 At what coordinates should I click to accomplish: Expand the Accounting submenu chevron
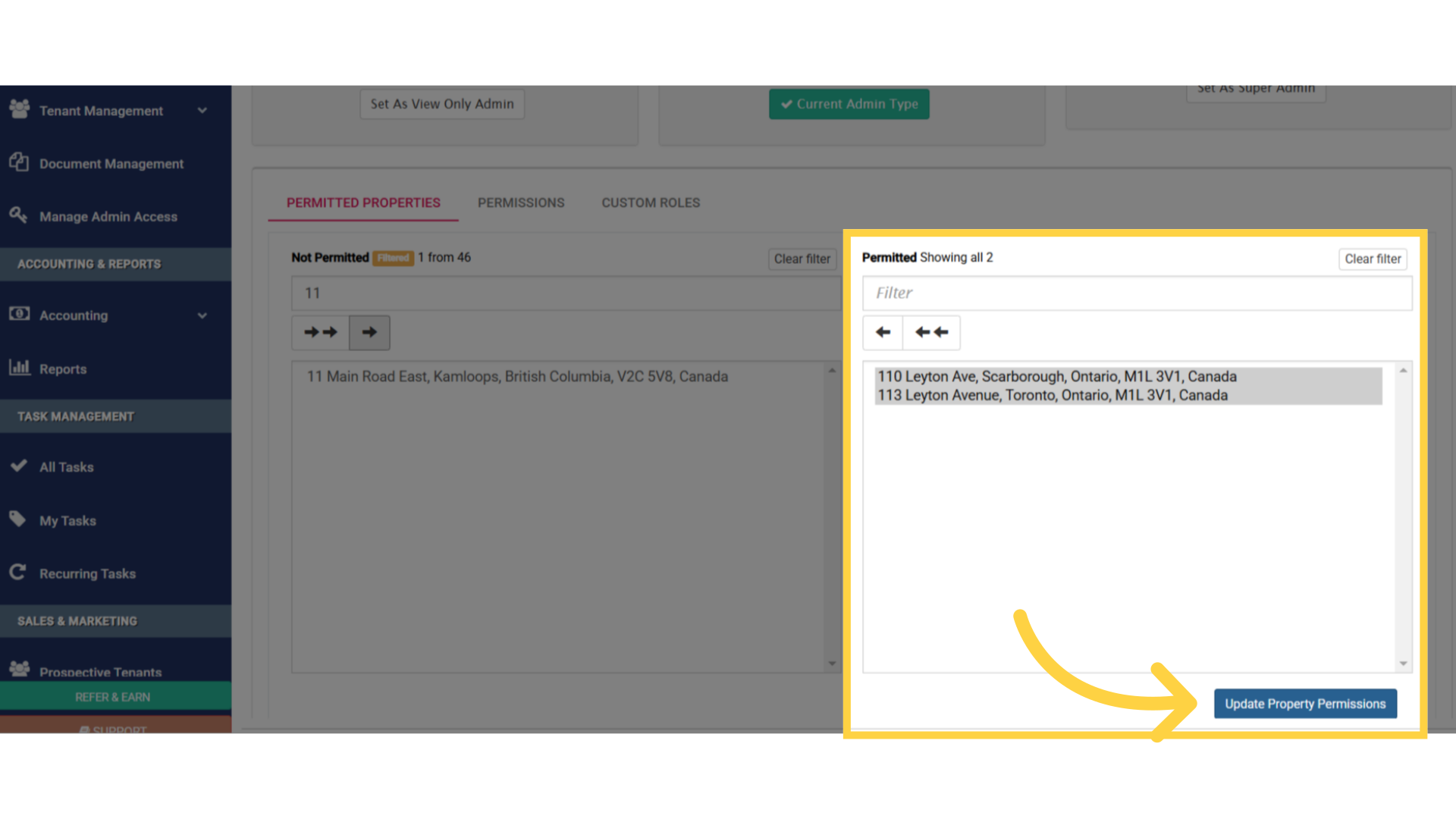tap(202, 315)
